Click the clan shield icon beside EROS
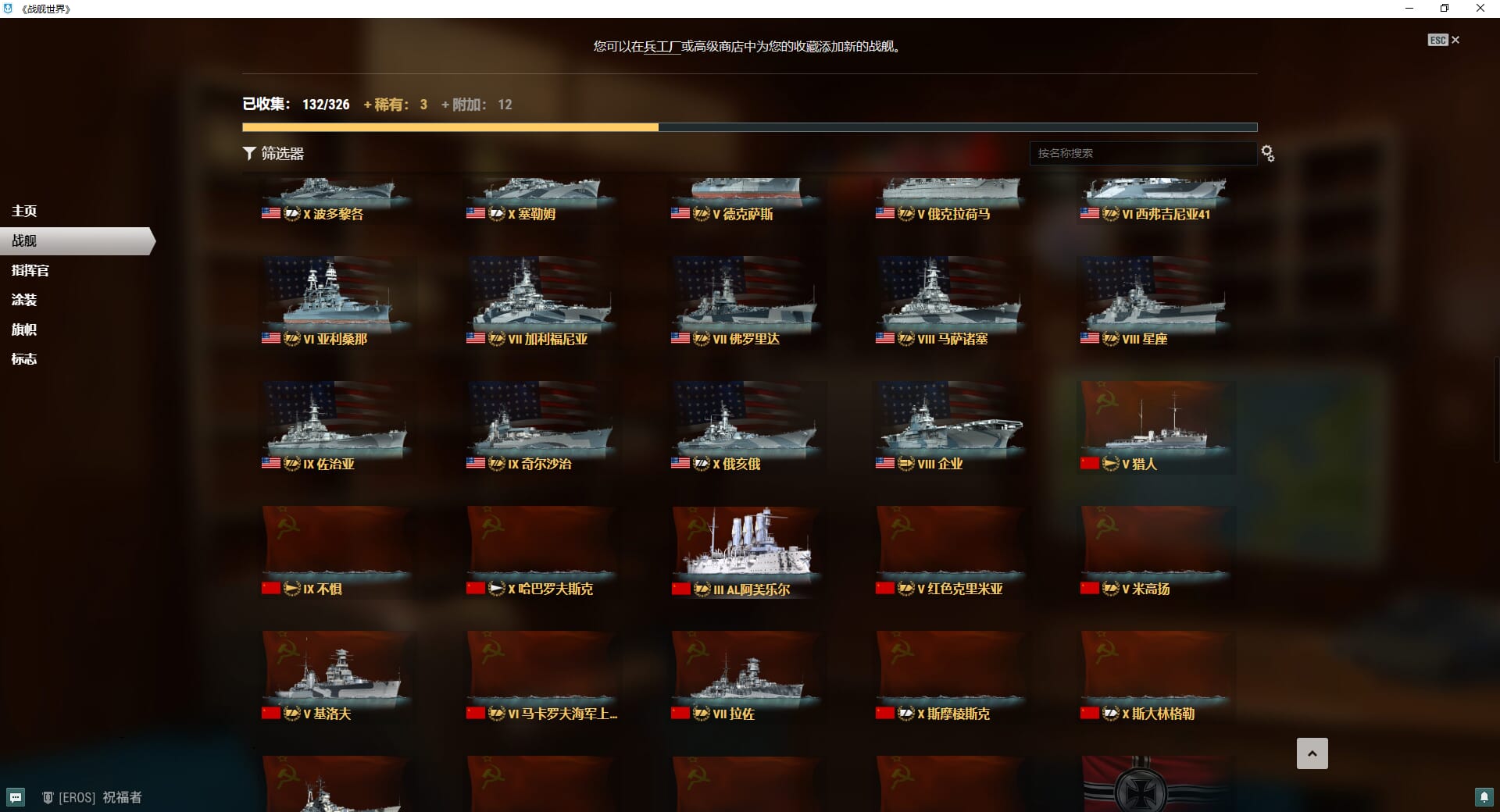The height and width of the screenshot is (812, 1500). pyautogui.click(x=47, y=797)
